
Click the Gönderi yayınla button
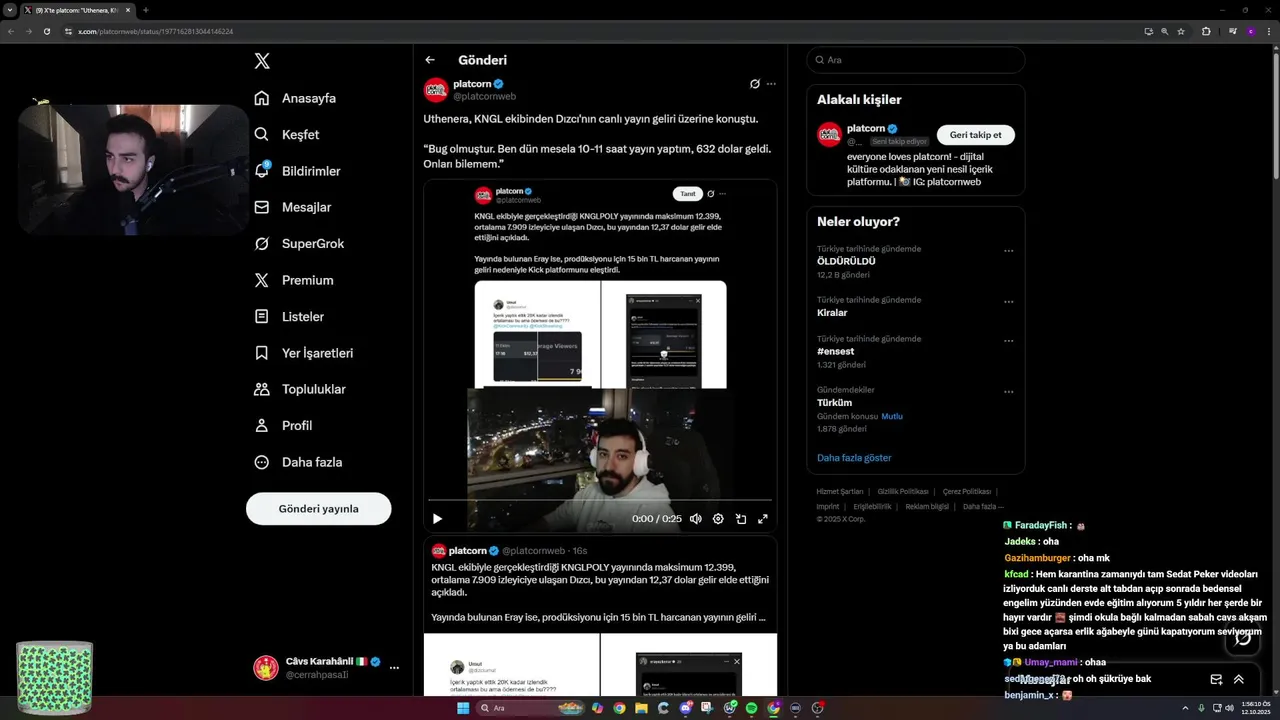pyautogui.click(x=318, y=508)
